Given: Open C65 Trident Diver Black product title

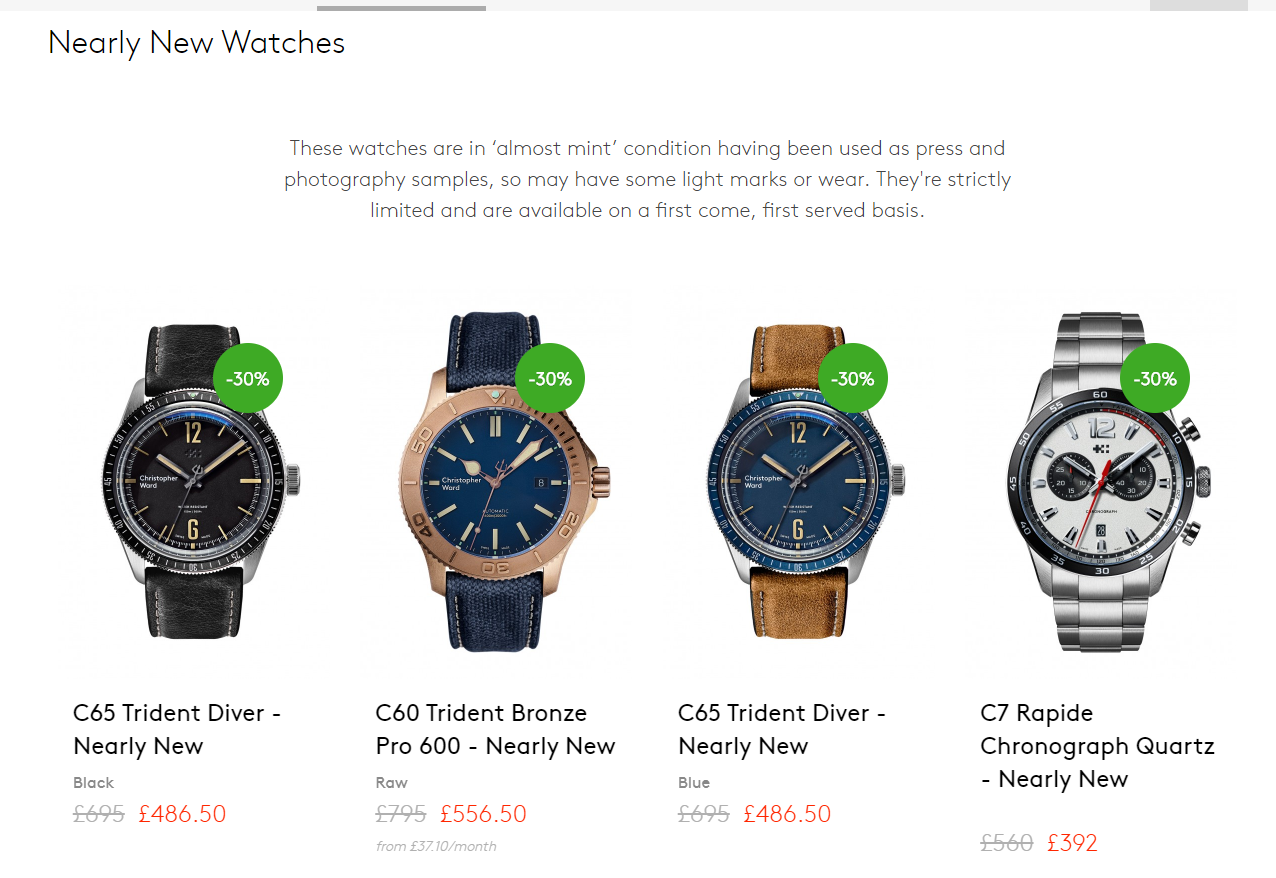Looking at the screenshot, I should (x=177, y=729).
